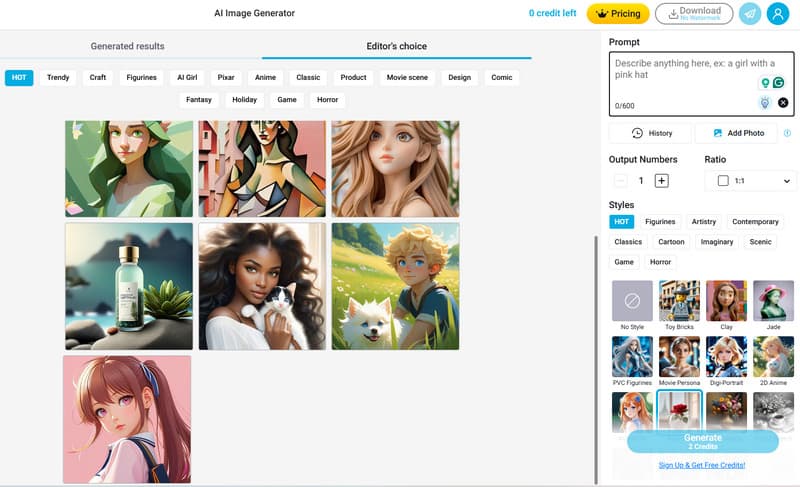Select the Contemporary styles filter
The height and width of the screenshot is (487, 800).
click(x=755, y=222)
